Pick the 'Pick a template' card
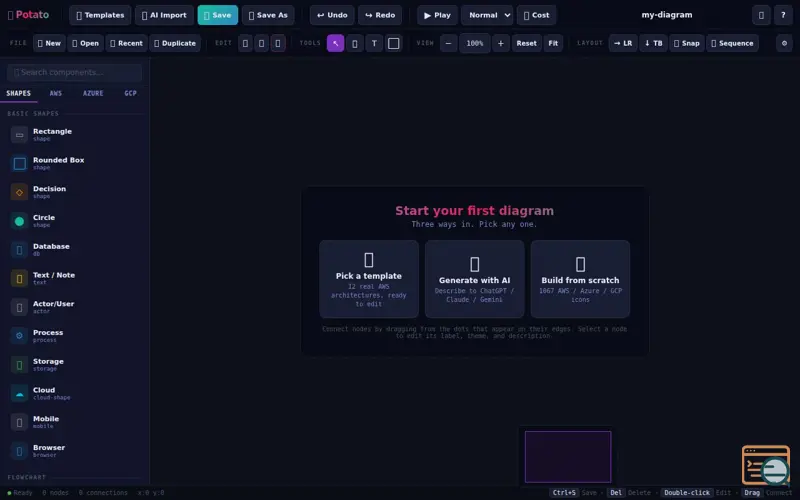 369,279
